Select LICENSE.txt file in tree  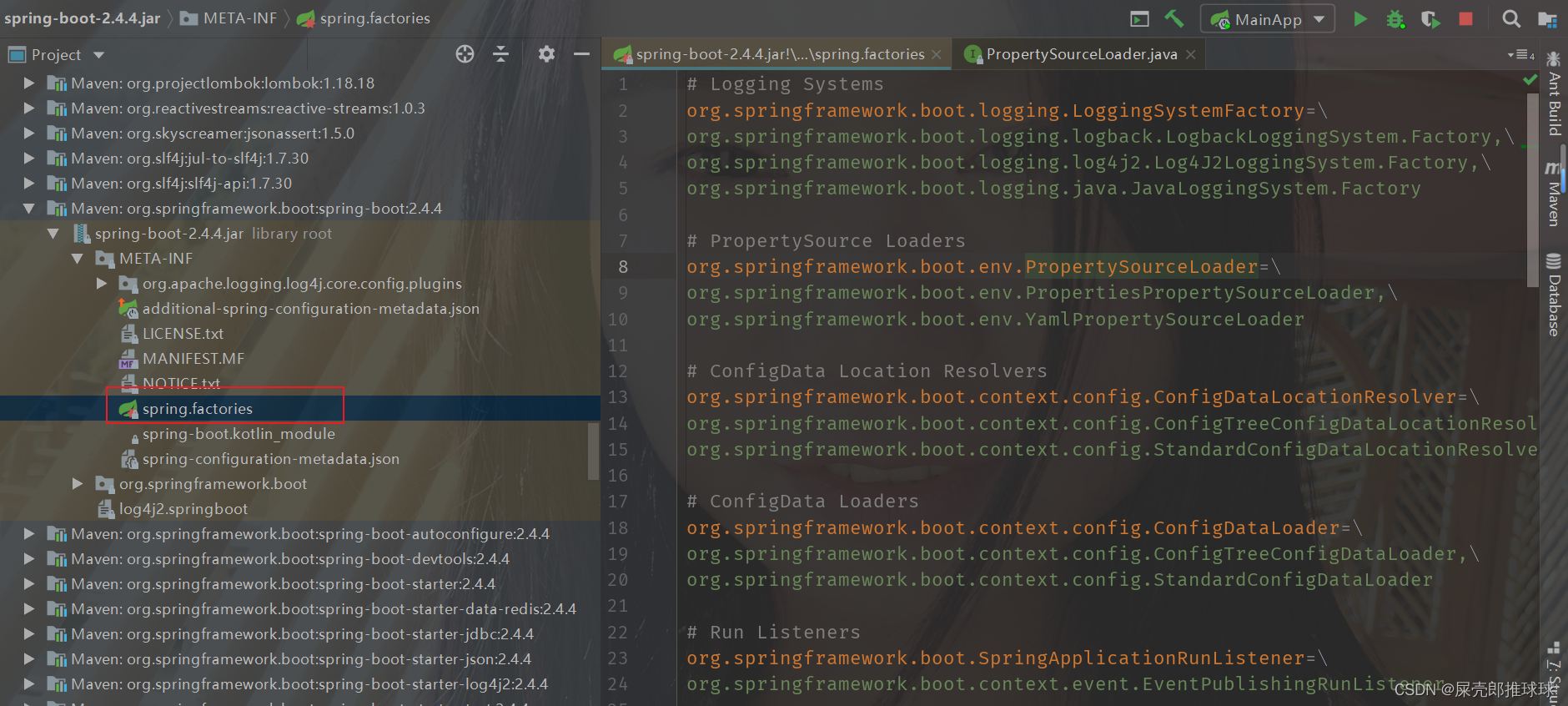point(183,334)
